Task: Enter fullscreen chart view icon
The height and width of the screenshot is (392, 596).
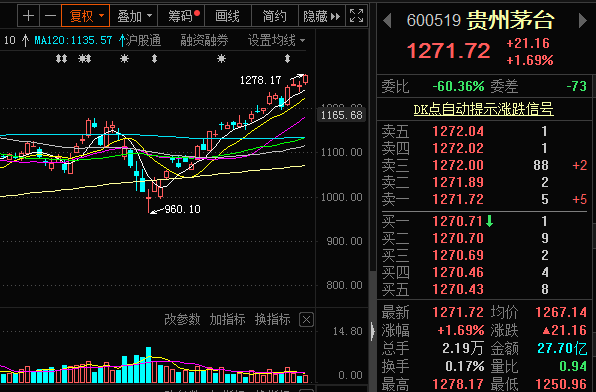Action: click(357, 16)
